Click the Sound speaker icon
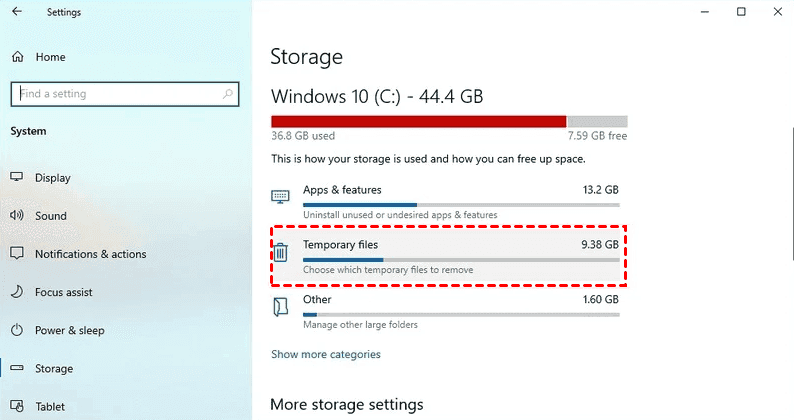Screen dimensions: 794x420 (17, 216)
